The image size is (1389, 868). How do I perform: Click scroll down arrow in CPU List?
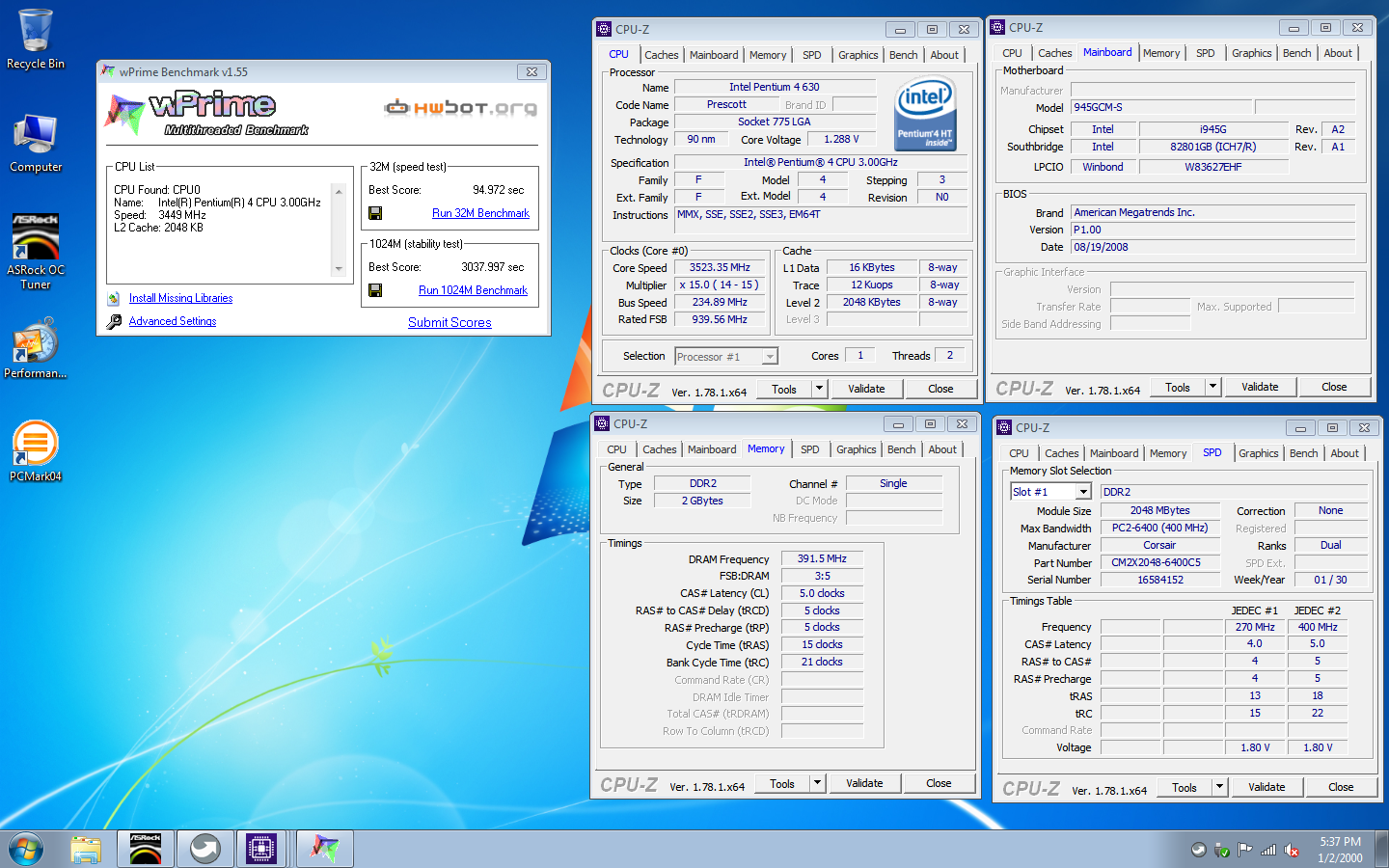(339, 269)
